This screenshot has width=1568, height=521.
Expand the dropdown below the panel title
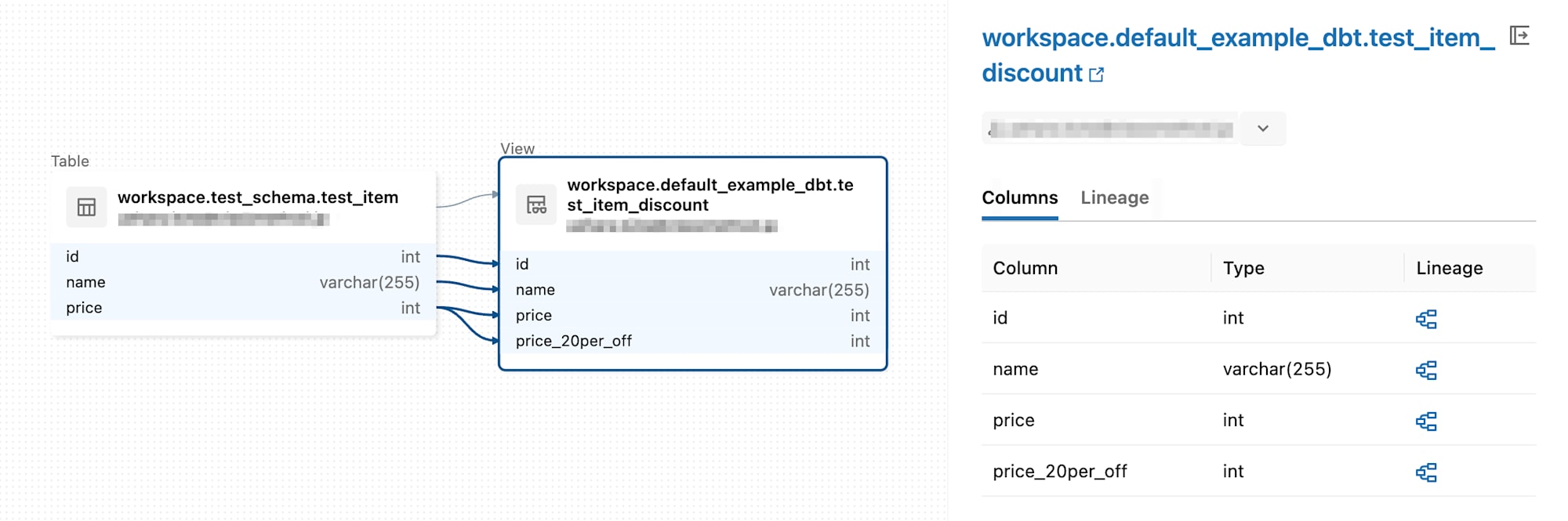point(1262,128)
